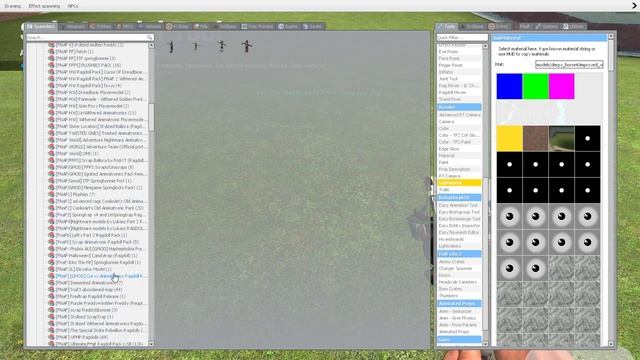Viewport: 640px width, 360px height.
Task: Click icon beside FNAF PPPS PLUSHIES PACK
Action: click(51, 65)
